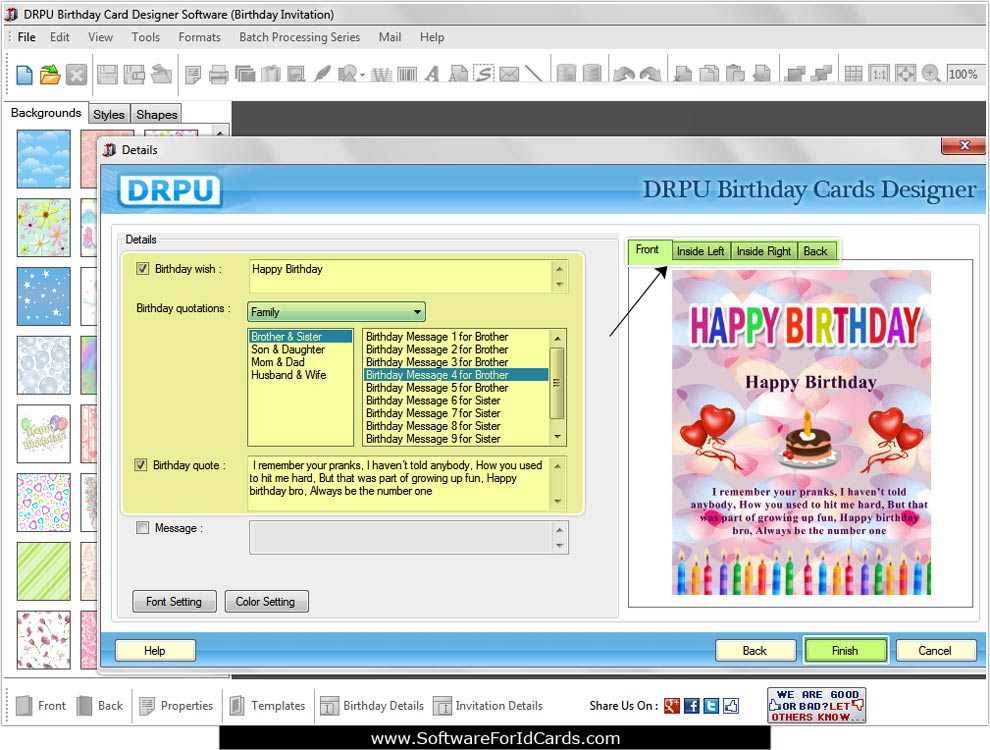Switch to the Back preview tab
The width and height of the screenshot is (990, 750).
tap(815, 251)
